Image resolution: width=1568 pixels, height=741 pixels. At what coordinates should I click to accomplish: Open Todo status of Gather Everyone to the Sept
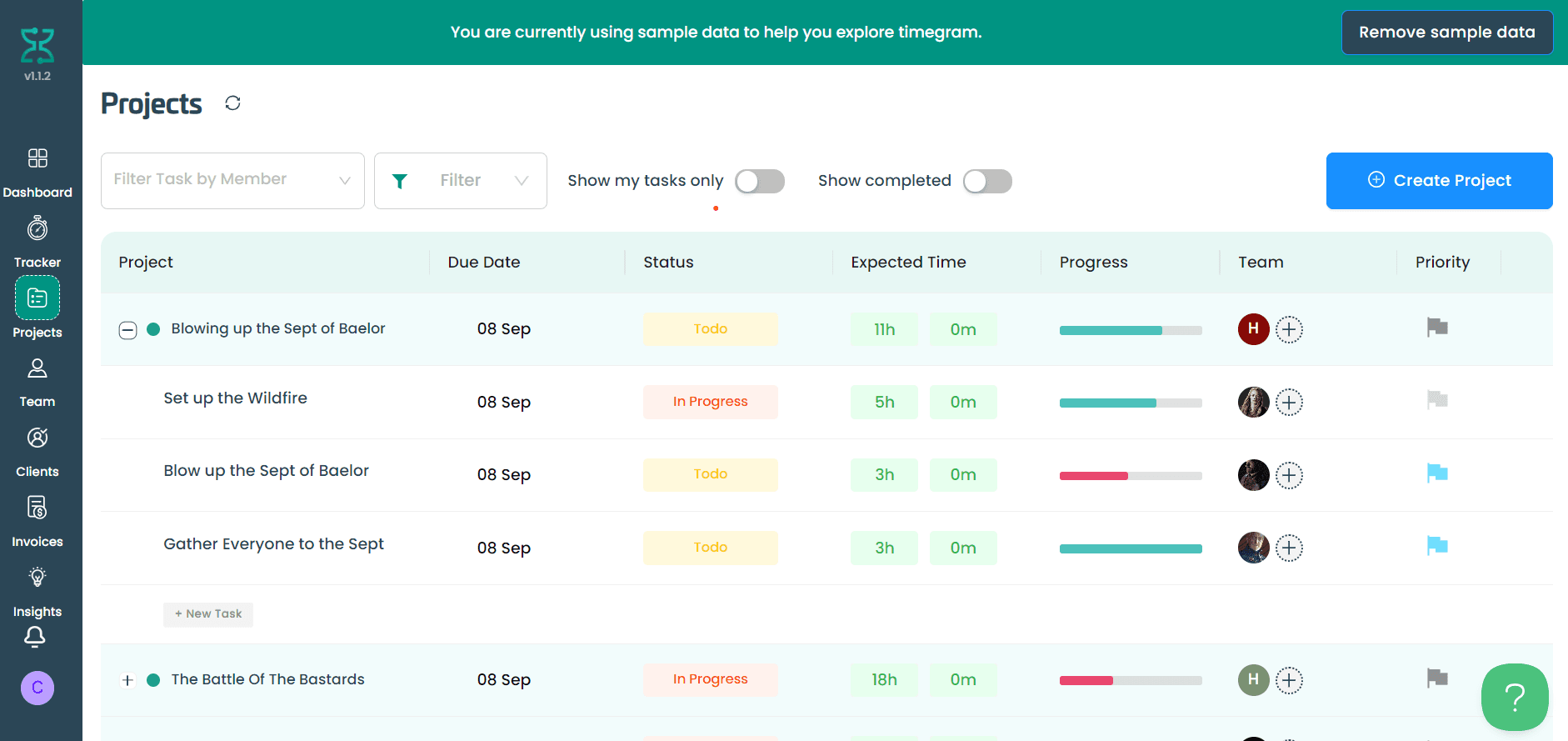tap(711, 548)
